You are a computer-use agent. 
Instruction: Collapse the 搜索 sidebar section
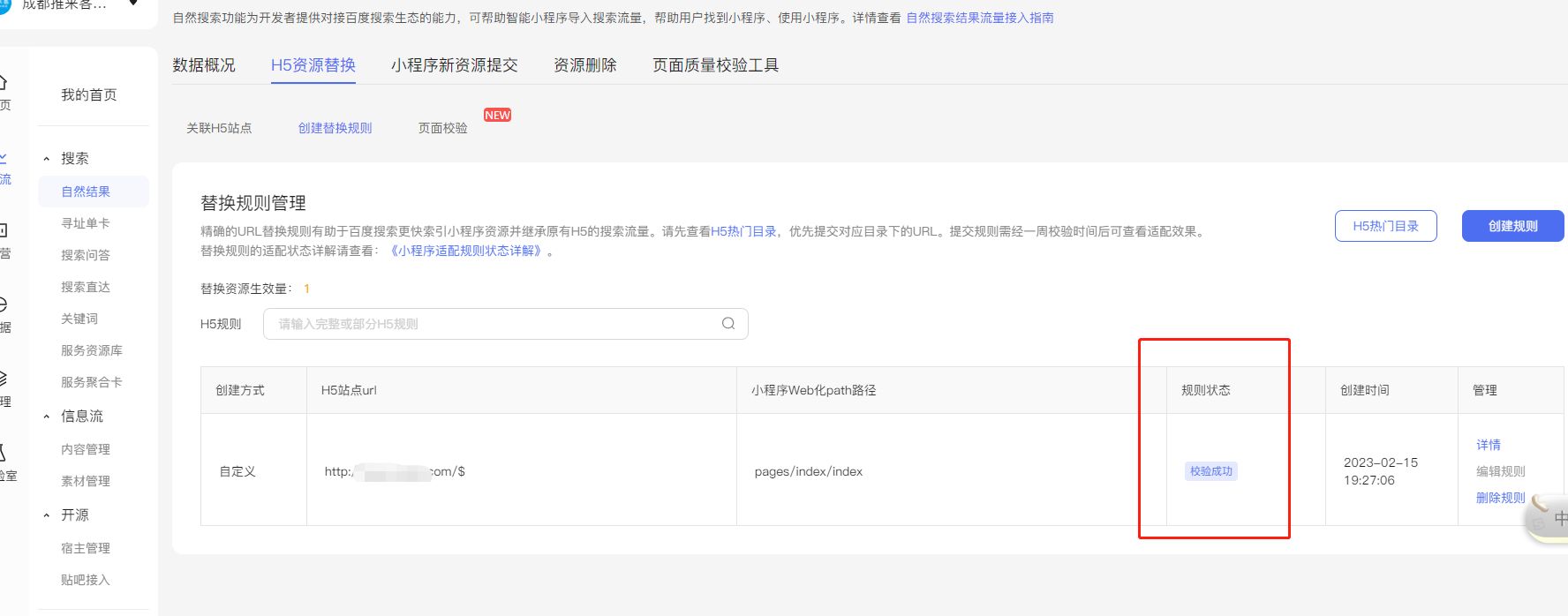[x=47, y=159]
